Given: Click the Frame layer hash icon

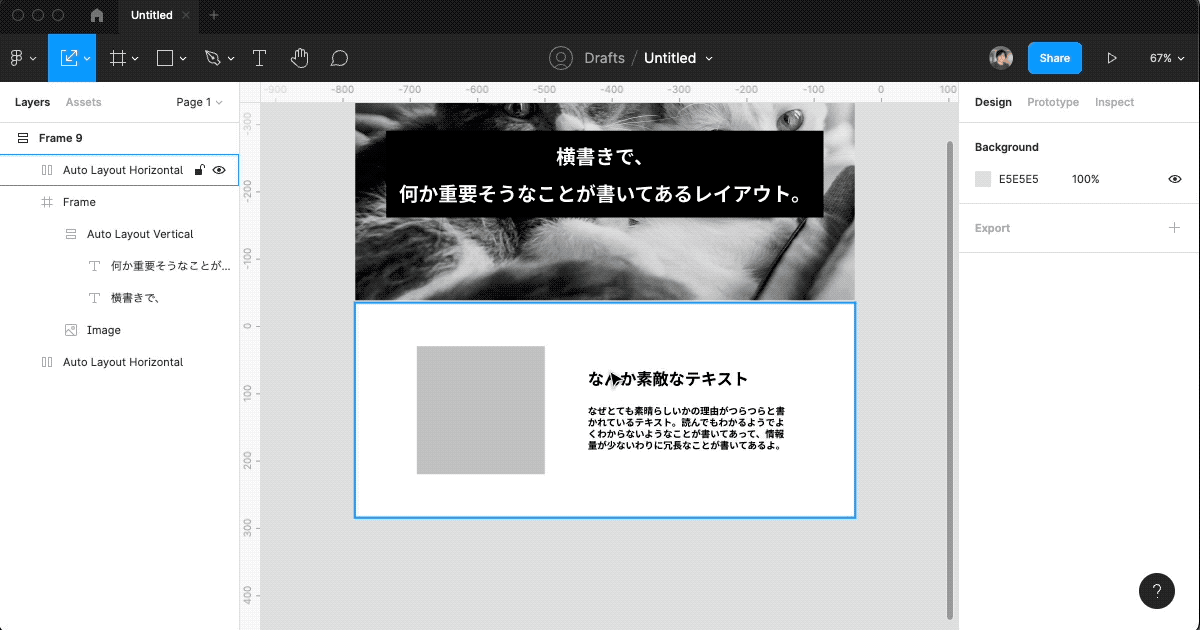Looking at the screenshot, I should point(47,202).
